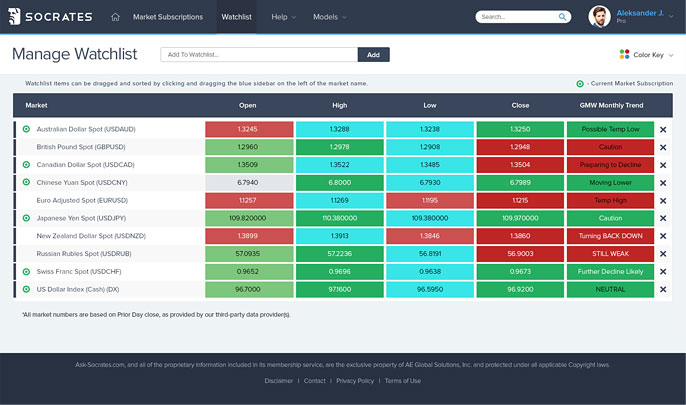Viewport: 686px width, 405px height.
Task: Remove Euro Adjusted Spot row
Action: pos(663,201)
